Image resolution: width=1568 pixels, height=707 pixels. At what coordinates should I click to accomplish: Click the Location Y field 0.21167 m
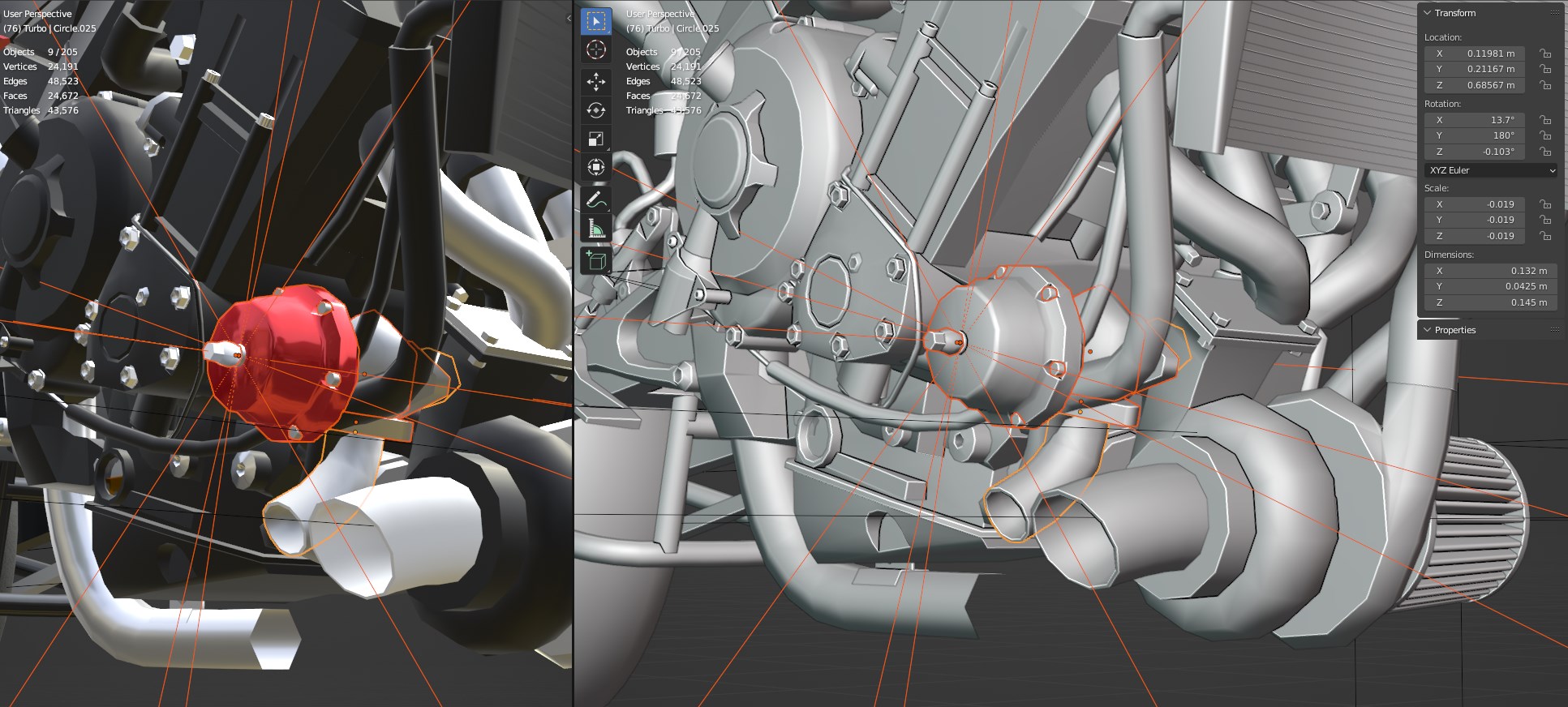click(x=1475, y=69)
